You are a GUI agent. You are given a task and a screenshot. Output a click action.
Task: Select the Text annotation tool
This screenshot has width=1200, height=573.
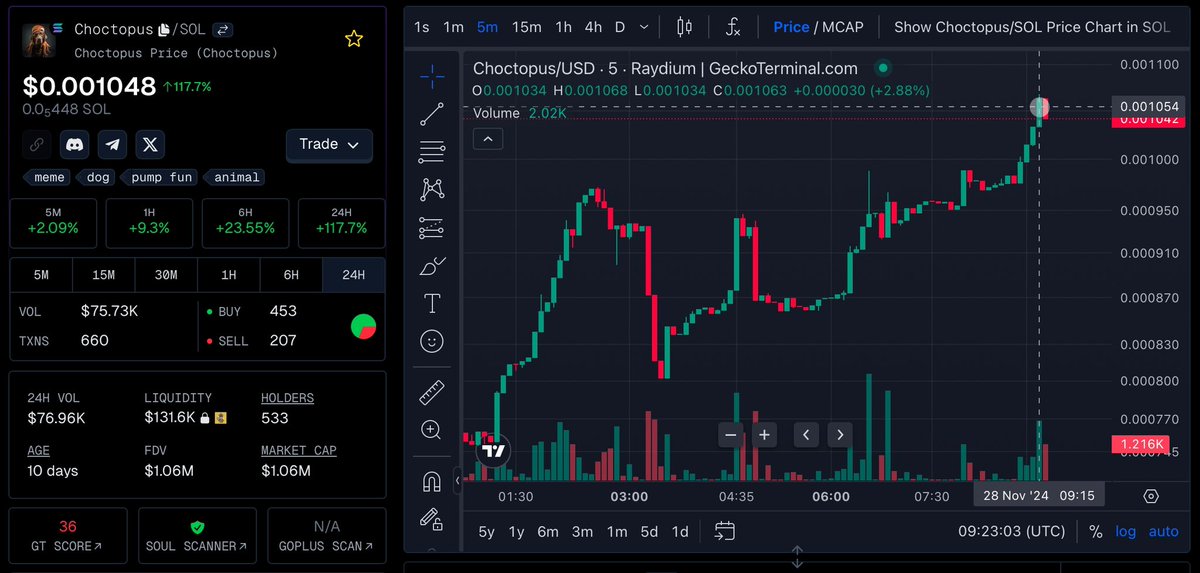[432, 303]
